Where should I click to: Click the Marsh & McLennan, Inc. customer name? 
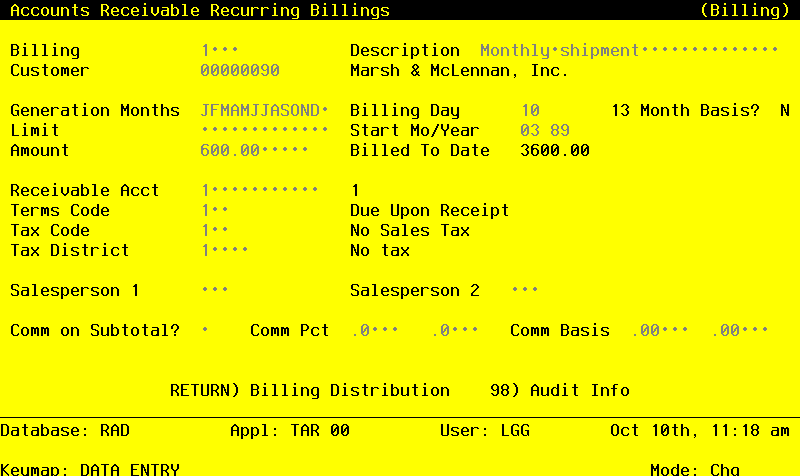[459, 70]
